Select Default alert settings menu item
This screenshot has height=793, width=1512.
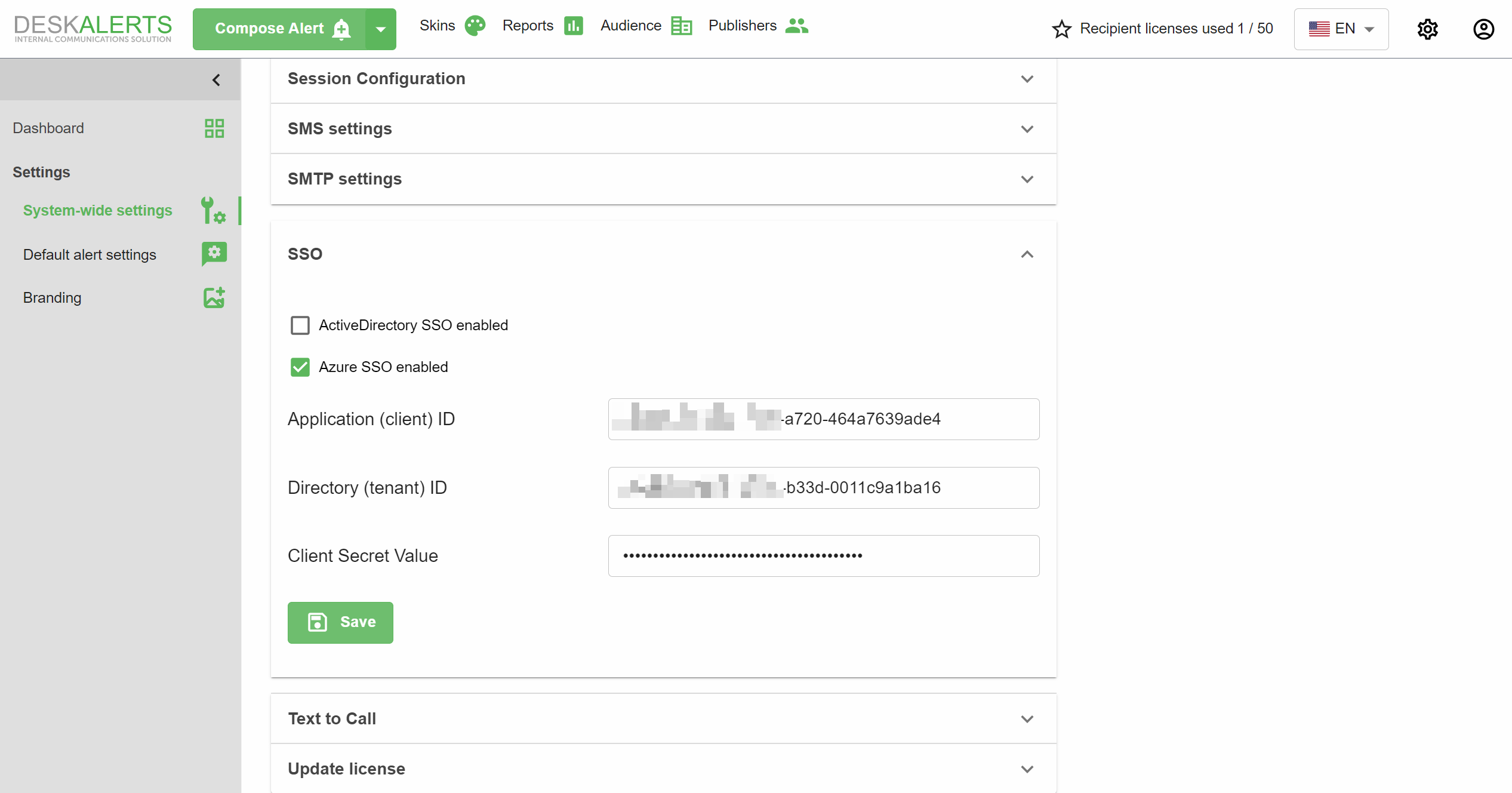click(x=90, y=255)
